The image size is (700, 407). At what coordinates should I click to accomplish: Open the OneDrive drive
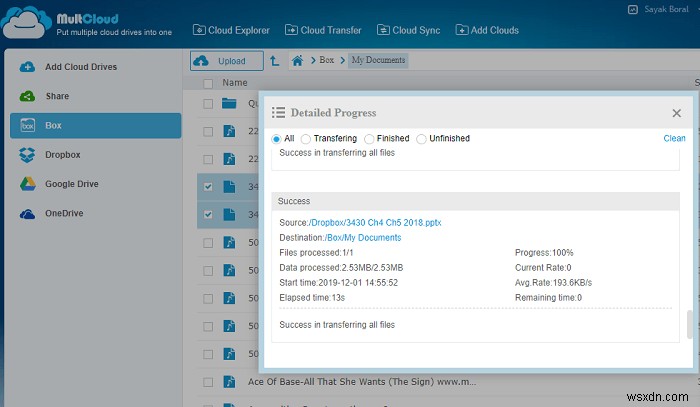64,213
